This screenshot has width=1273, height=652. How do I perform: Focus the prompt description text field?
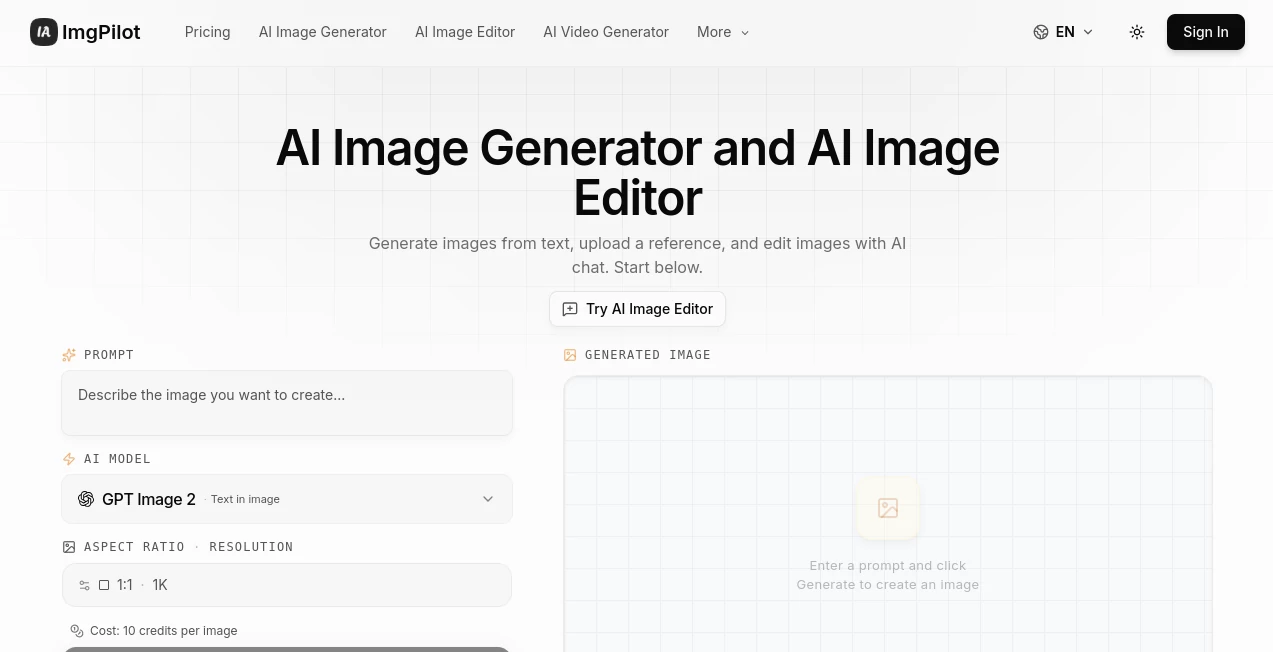(x=287, y=403)
